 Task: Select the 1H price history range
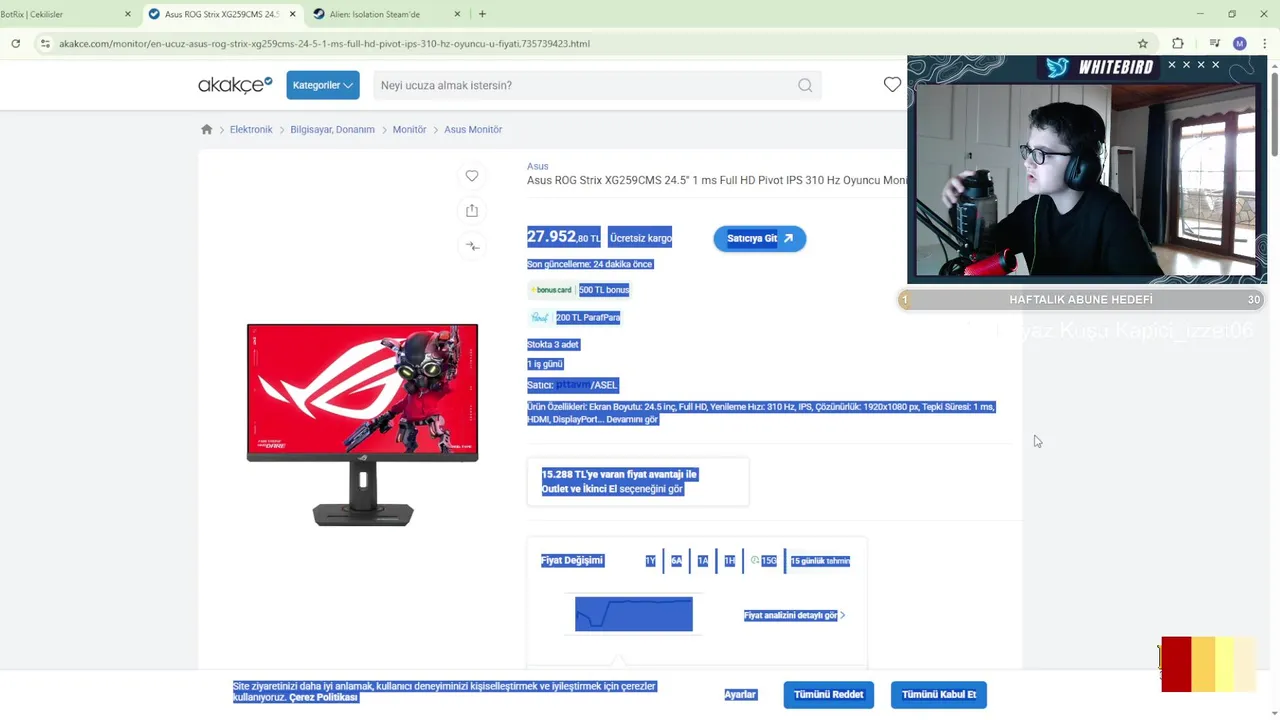[x=729, y=561]
